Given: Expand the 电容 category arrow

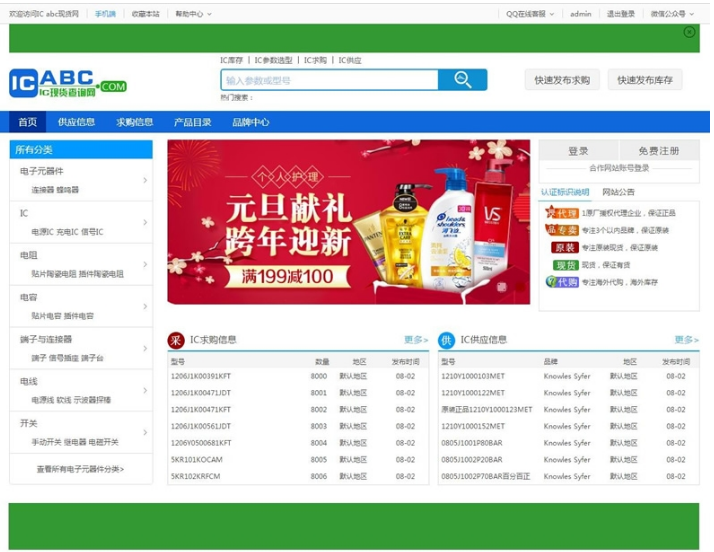Looking at the screenshot, I should pos(145,306).
